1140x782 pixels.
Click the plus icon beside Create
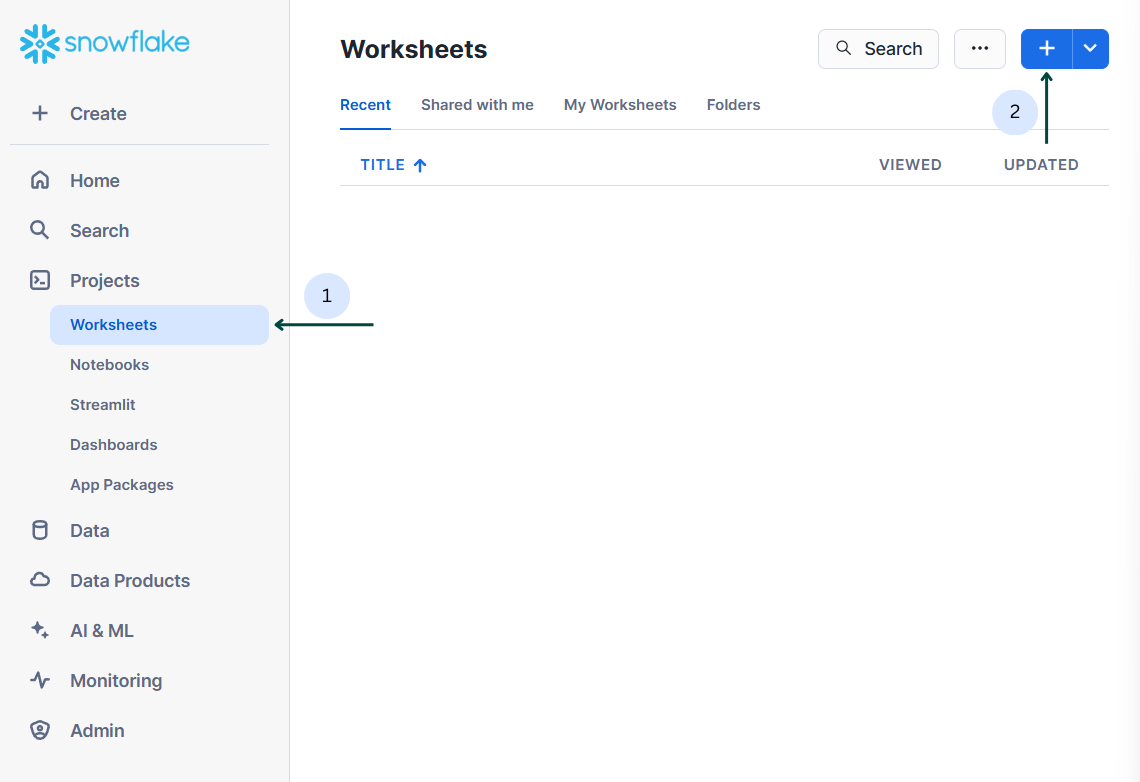tap(40, 113)
